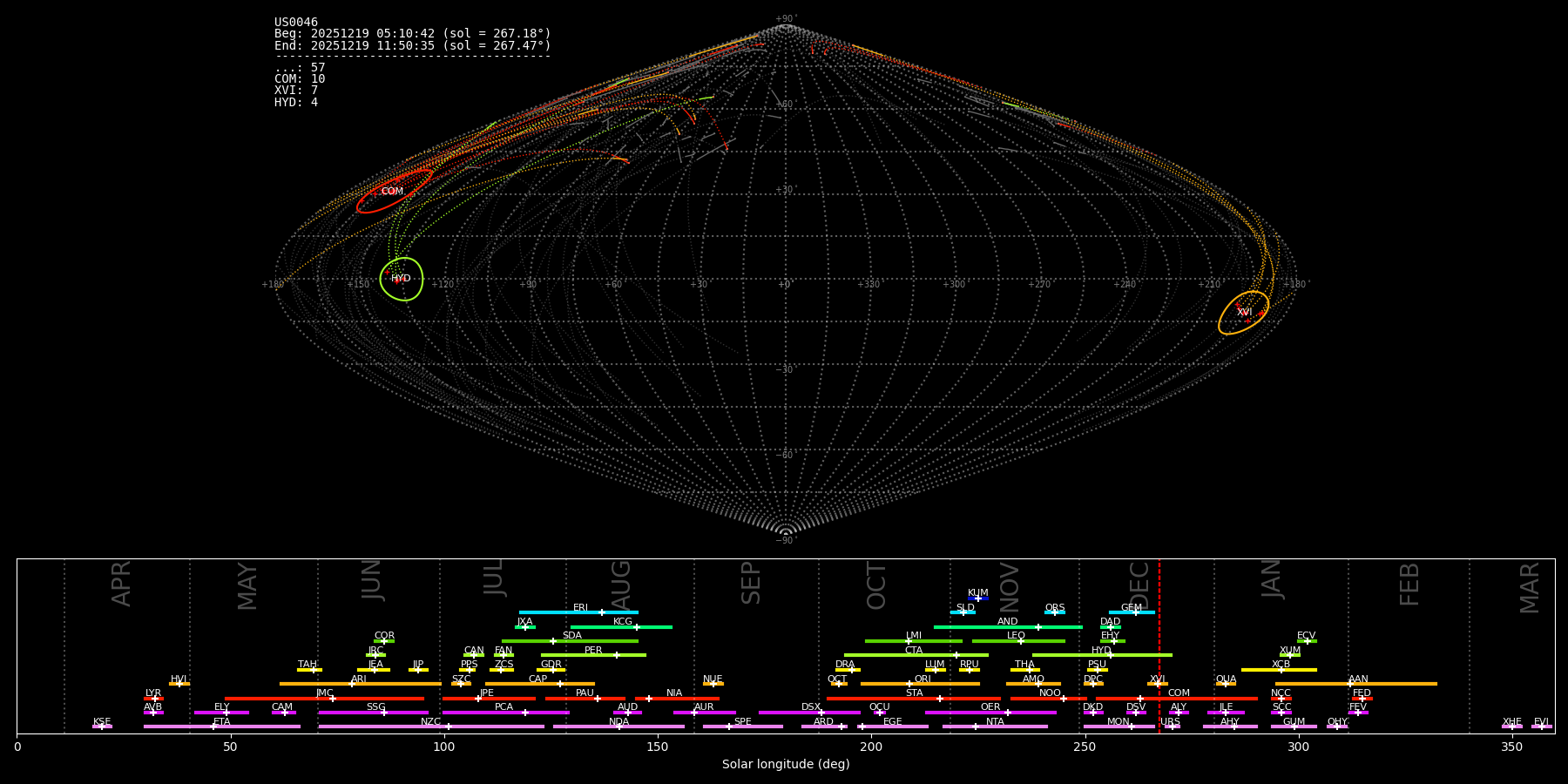Click the US0046 station title text
This screenshot has width=1568, height=784.
[x=296, y=23]
